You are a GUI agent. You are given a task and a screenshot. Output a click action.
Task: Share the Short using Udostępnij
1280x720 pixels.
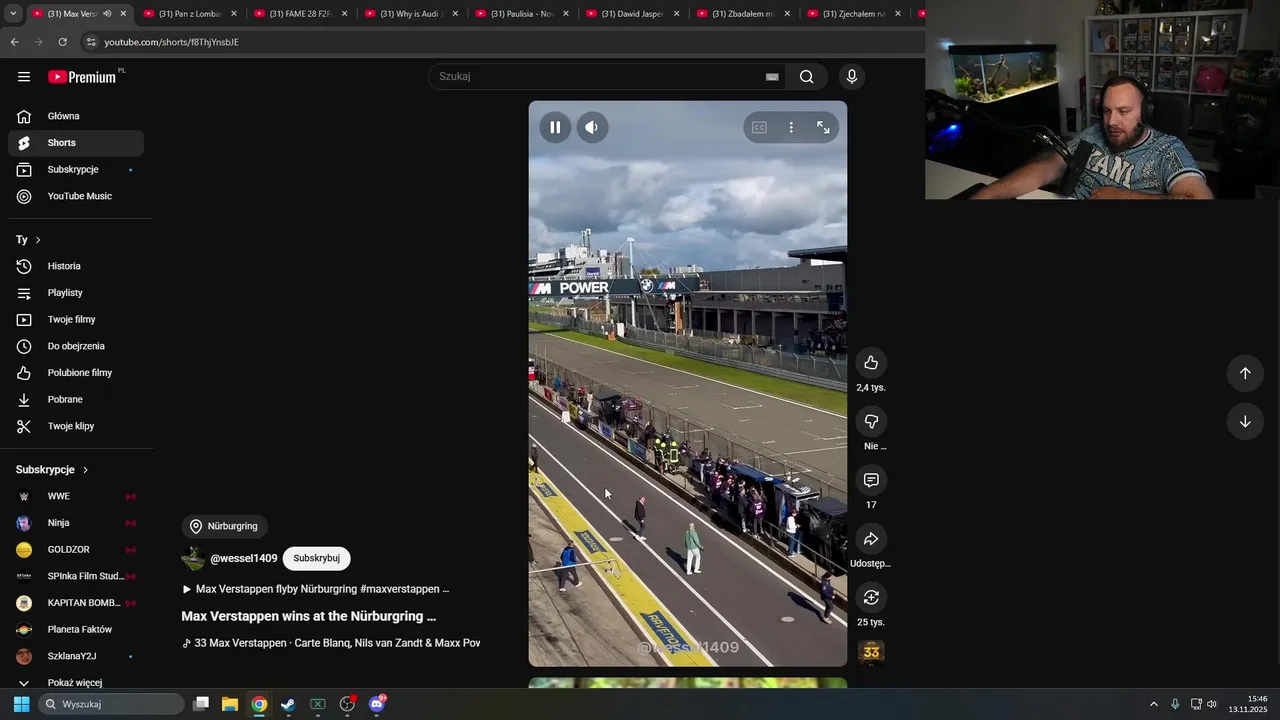[x=871, y=539]
